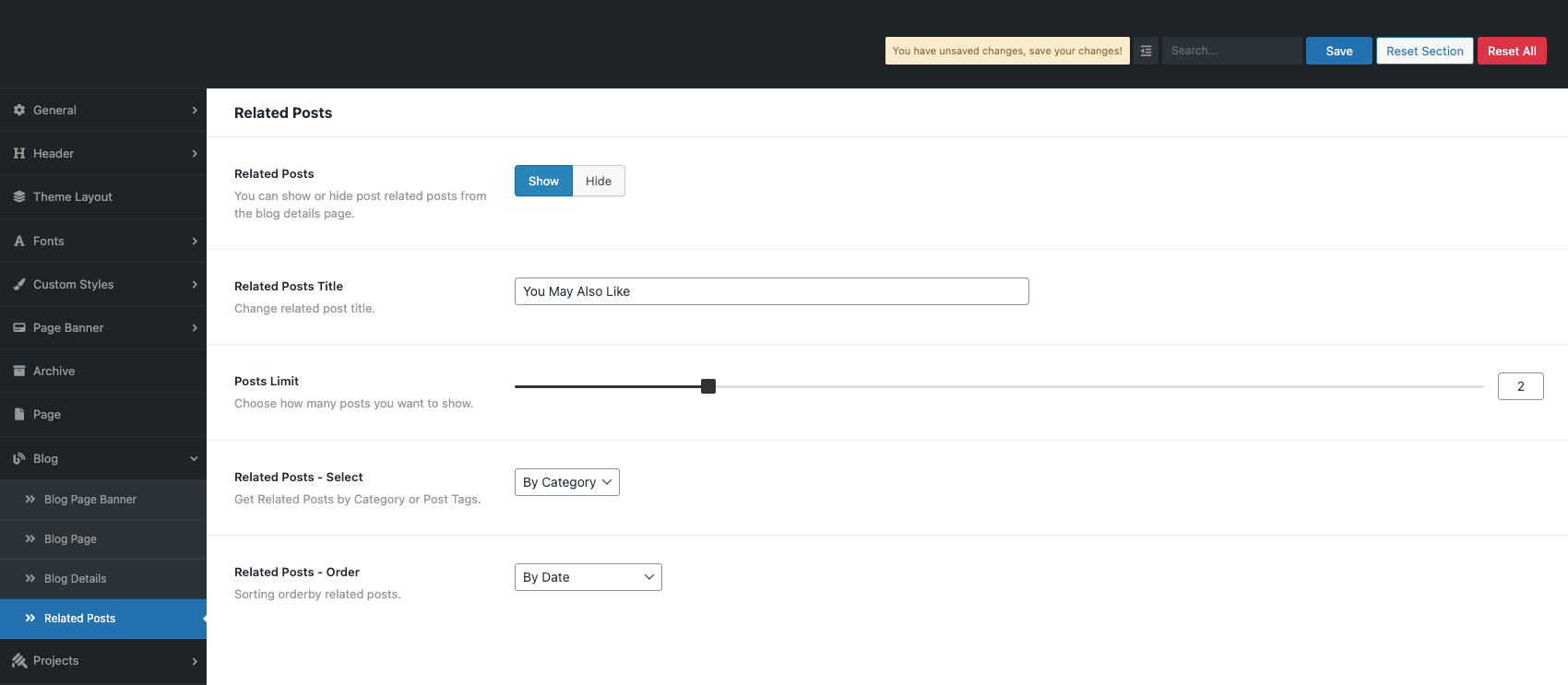Click the Posts Limit number field
Image resolution: width=1568 pixels, height=685 pixels.
(1521, 386)
